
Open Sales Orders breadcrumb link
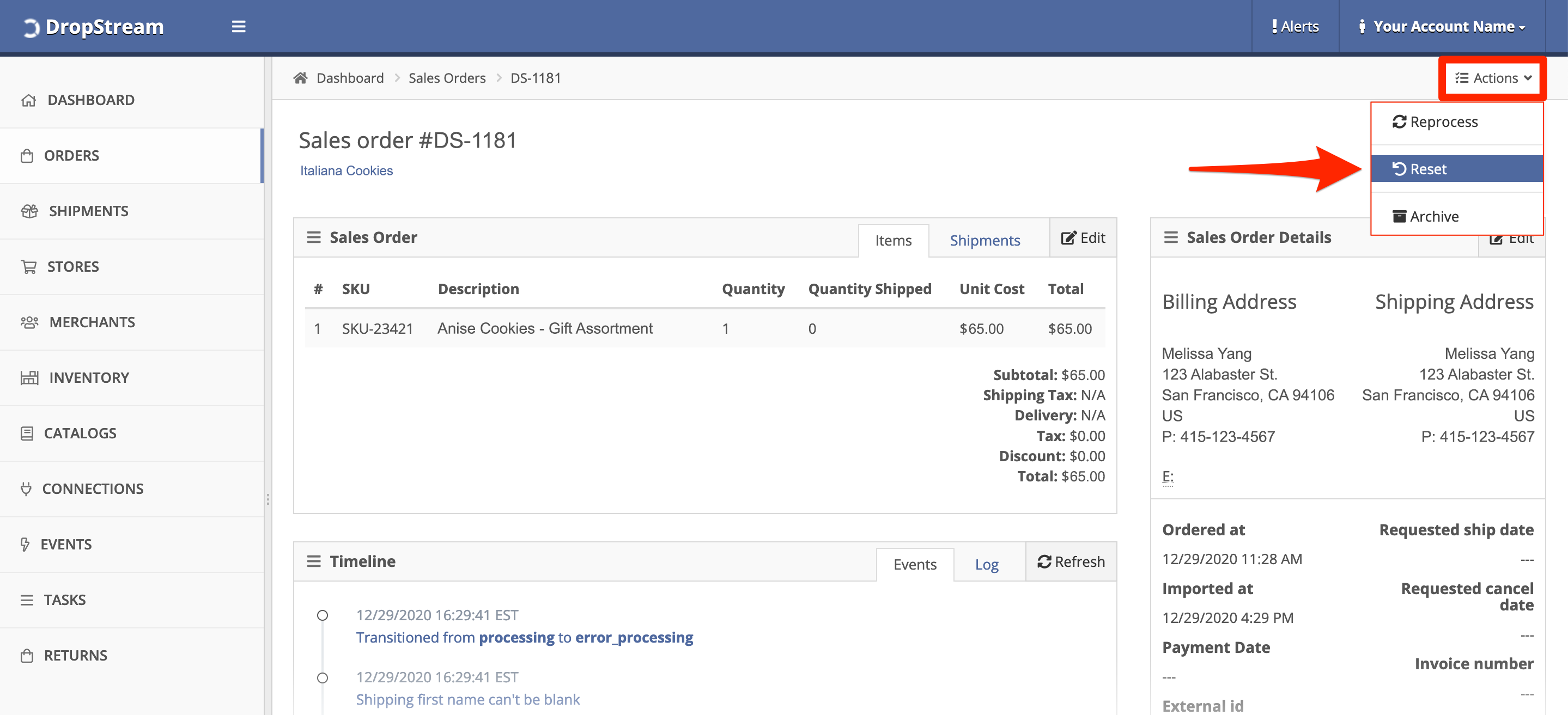point(447,78)
